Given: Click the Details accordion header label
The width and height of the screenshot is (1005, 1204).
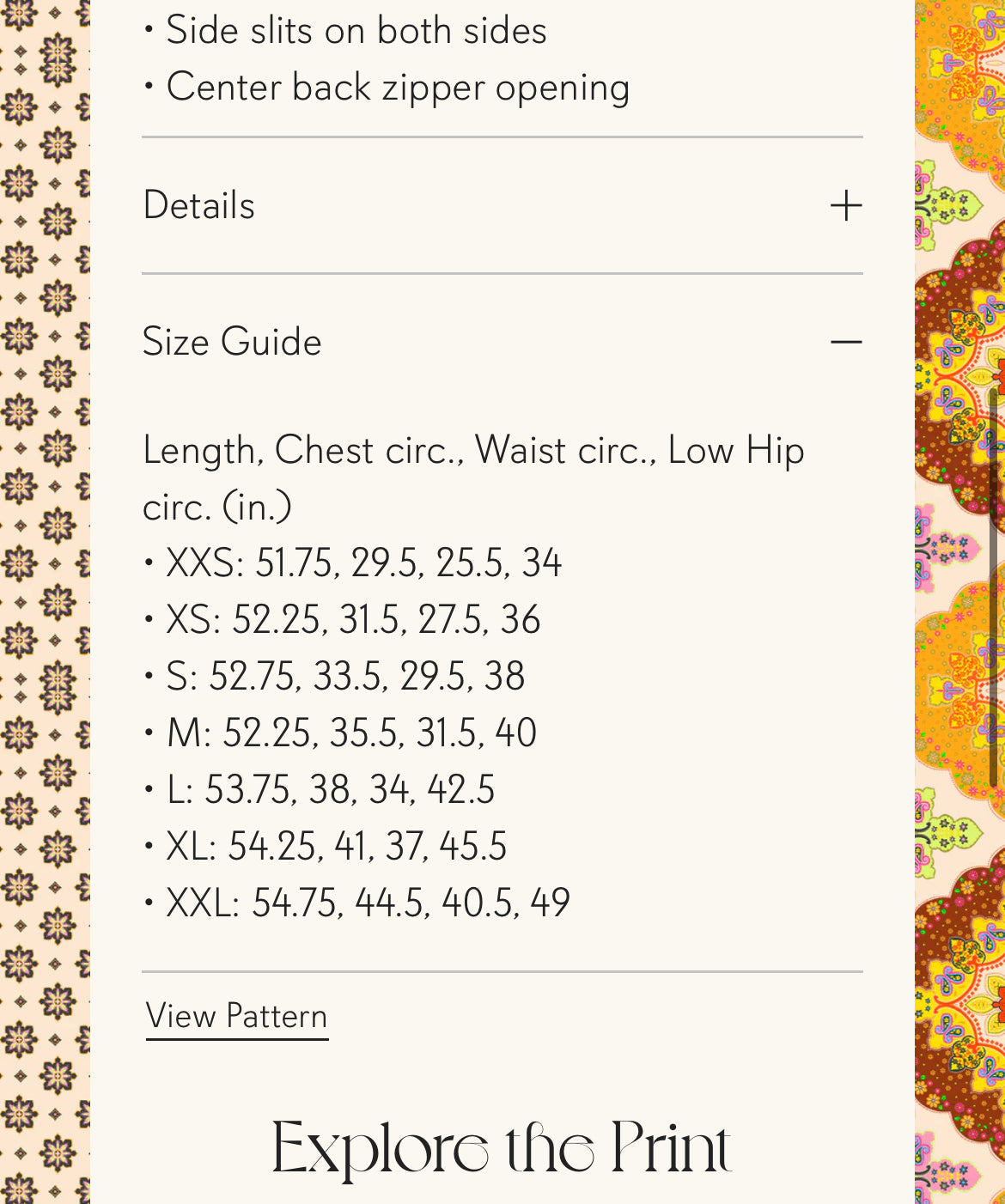Looking at the screenshot, I should [199, 205].
